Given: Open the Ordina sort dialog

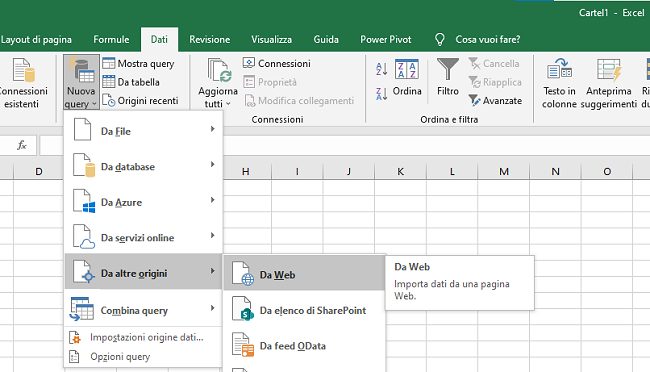Looking at the screenshot, I should pos(407,78).
